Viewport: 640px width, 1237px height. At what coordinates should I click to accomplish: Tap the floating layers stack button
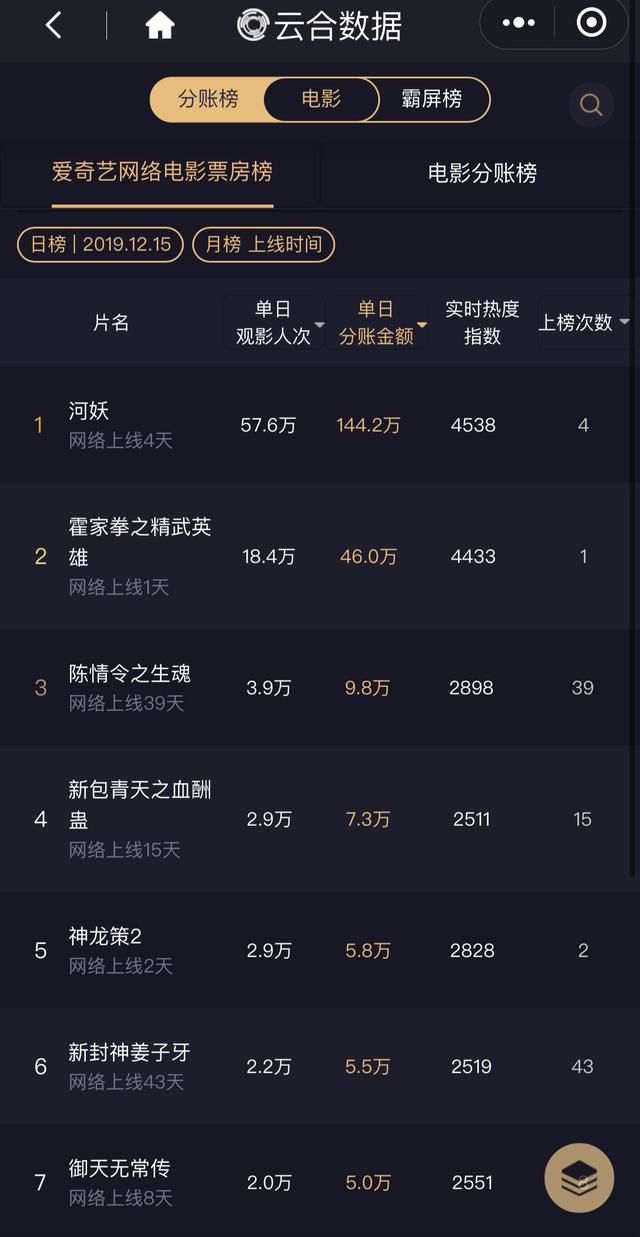579,1178
